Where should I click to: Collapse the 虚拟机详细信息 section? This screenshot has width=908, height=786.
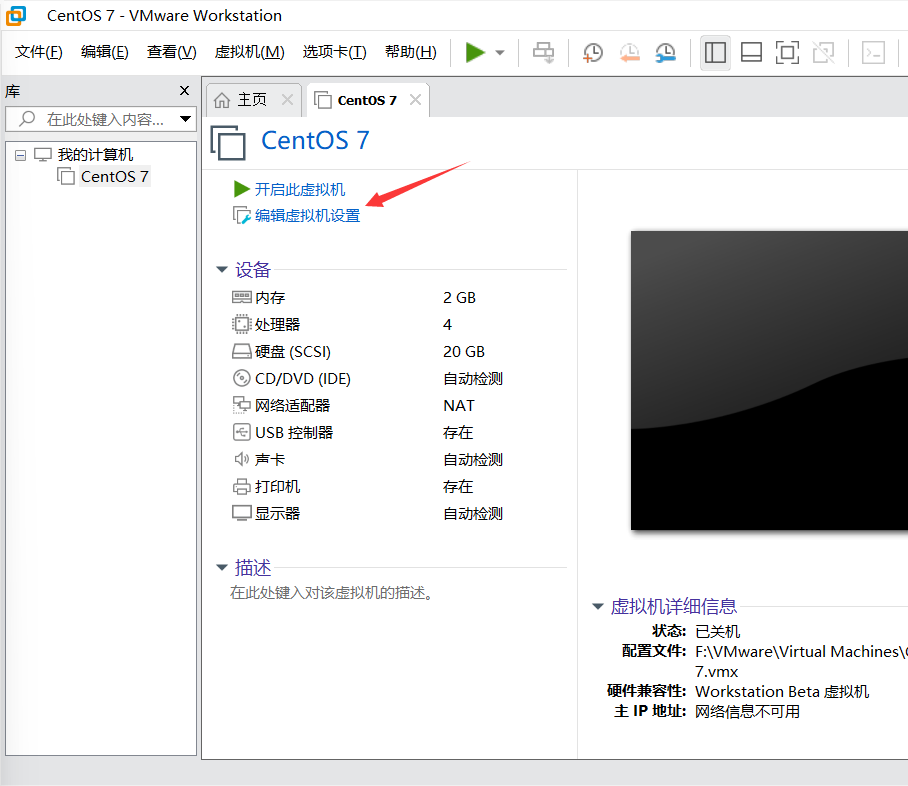click(598, 606)
